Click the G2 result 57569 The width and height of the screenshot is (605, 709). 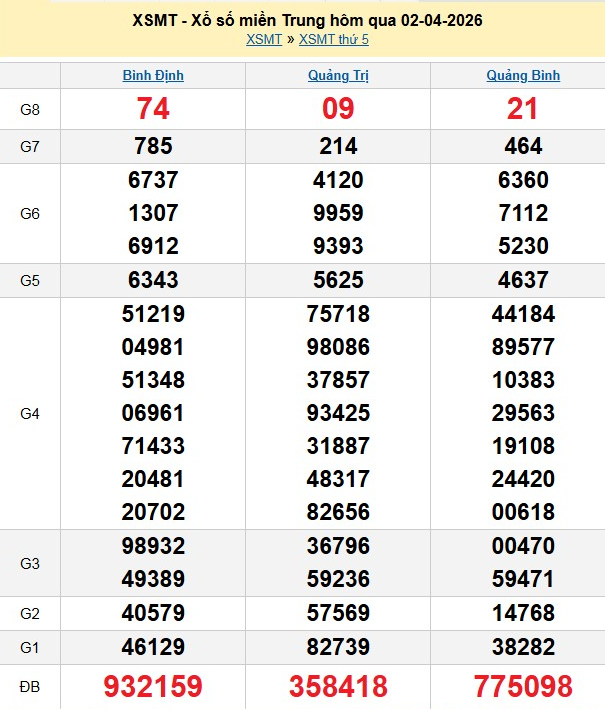[x=338, y=613]
